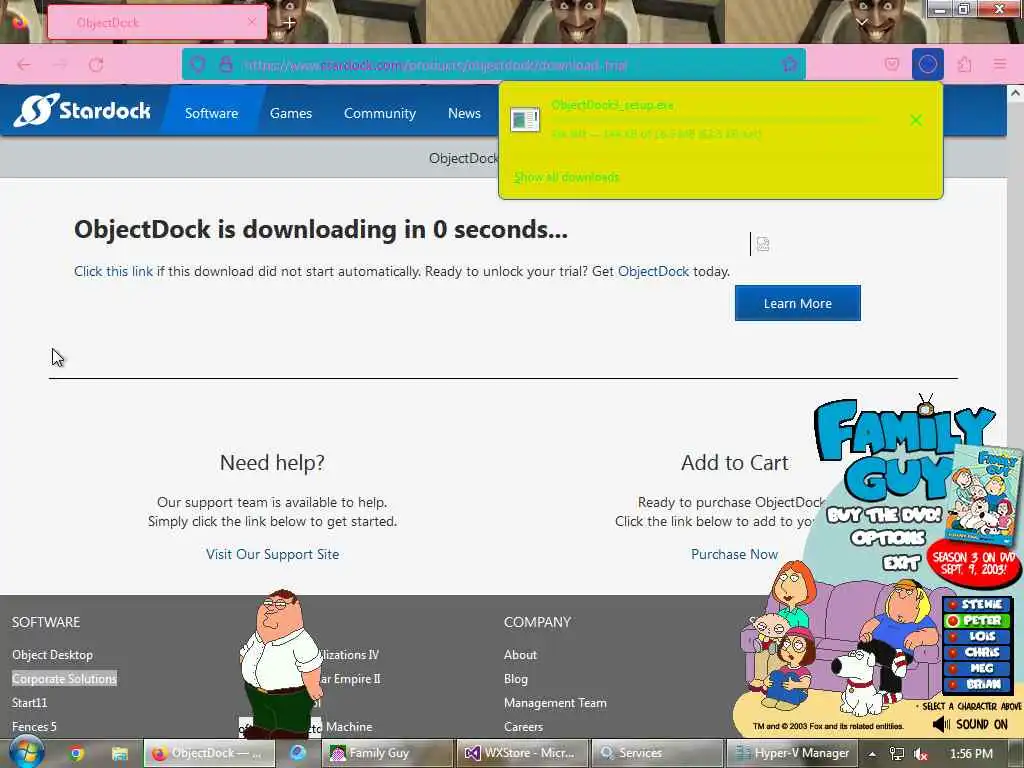The image size is (1024, 768).
Task: Open a new tab with the plus icon
Action: [289, 22]
